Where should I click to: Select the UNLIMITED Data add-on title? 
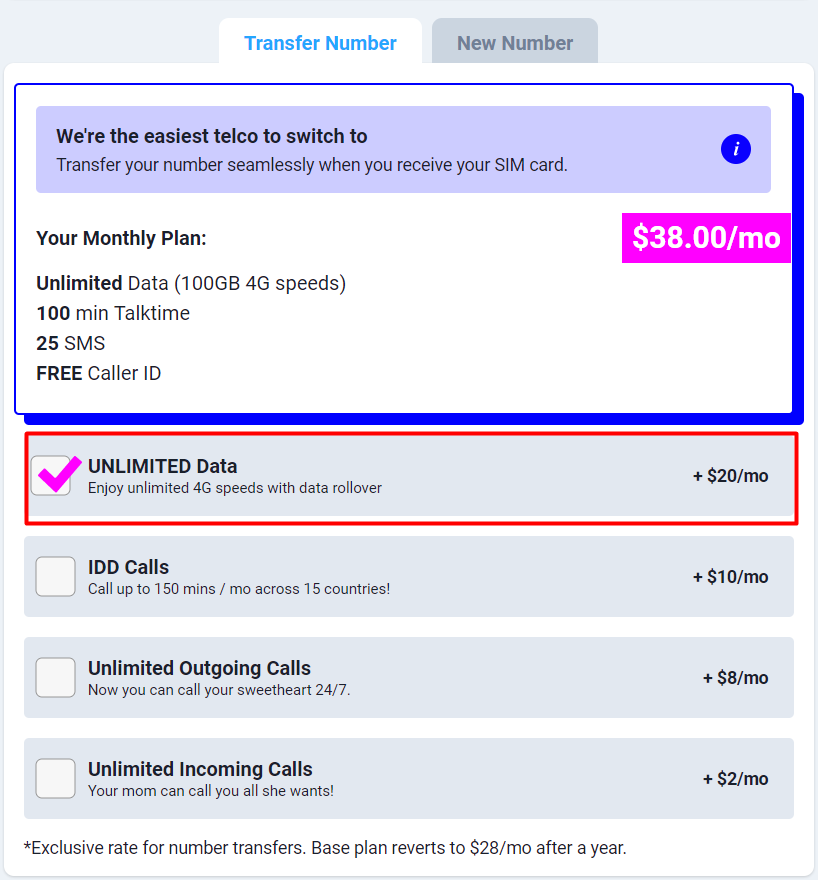163,466
